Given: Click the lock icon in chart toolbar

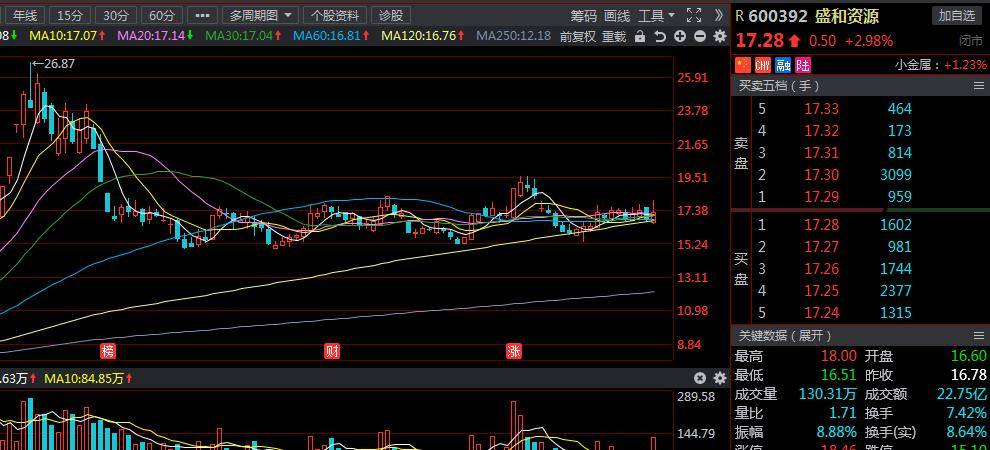Looking at the screenshot, I should [640, 36].
